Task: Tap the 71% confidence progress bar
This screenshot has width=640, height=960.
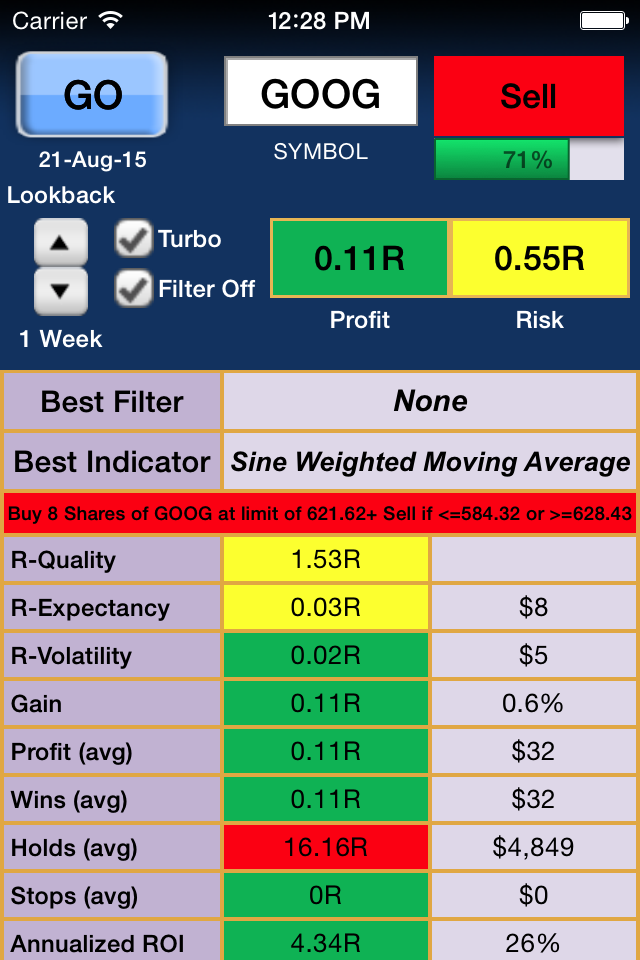Action: click(529, 160)
